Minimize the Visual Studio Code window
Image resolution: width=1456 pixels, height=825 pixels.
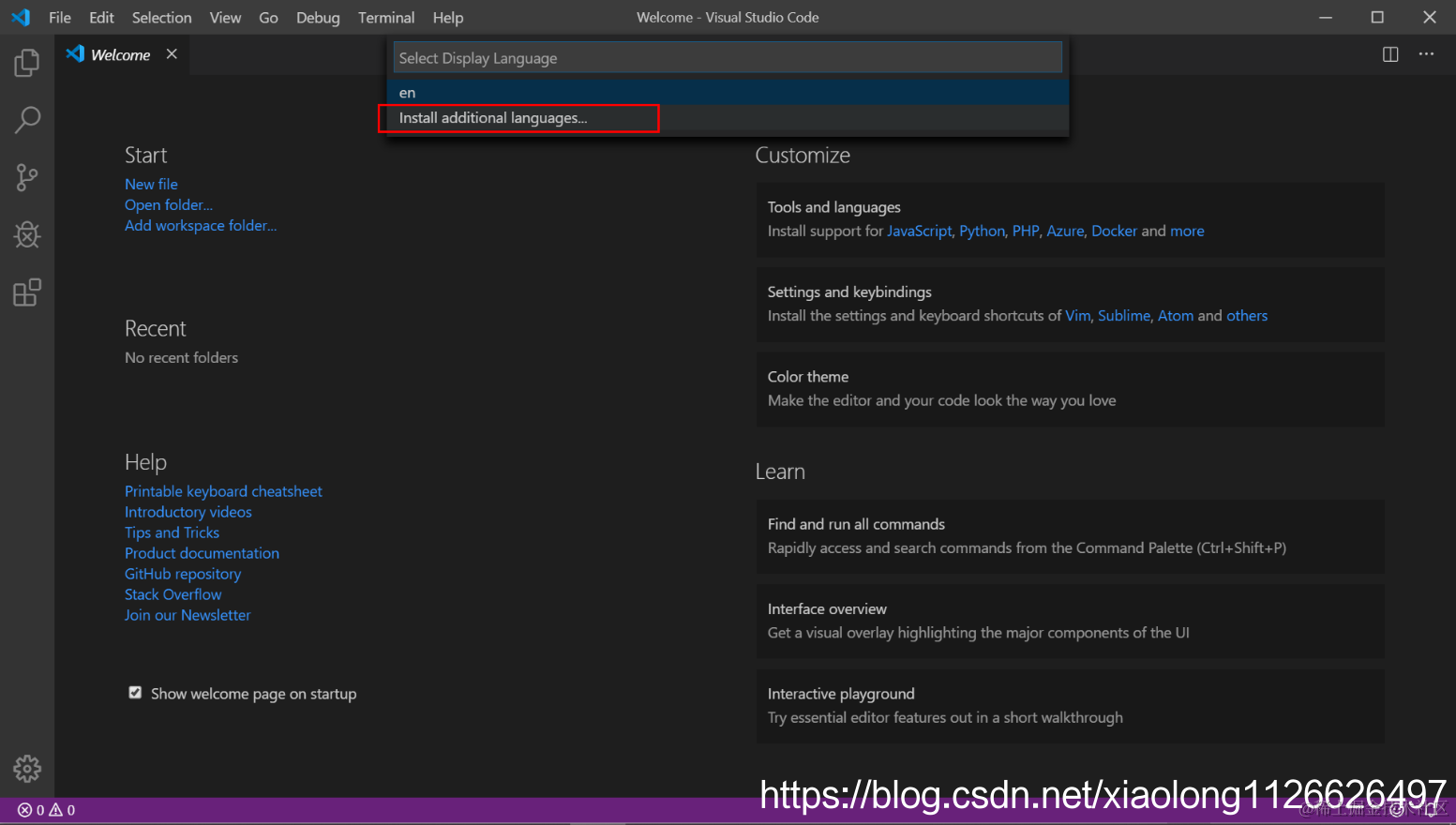pyautogui.click(x=1326, y=17)
